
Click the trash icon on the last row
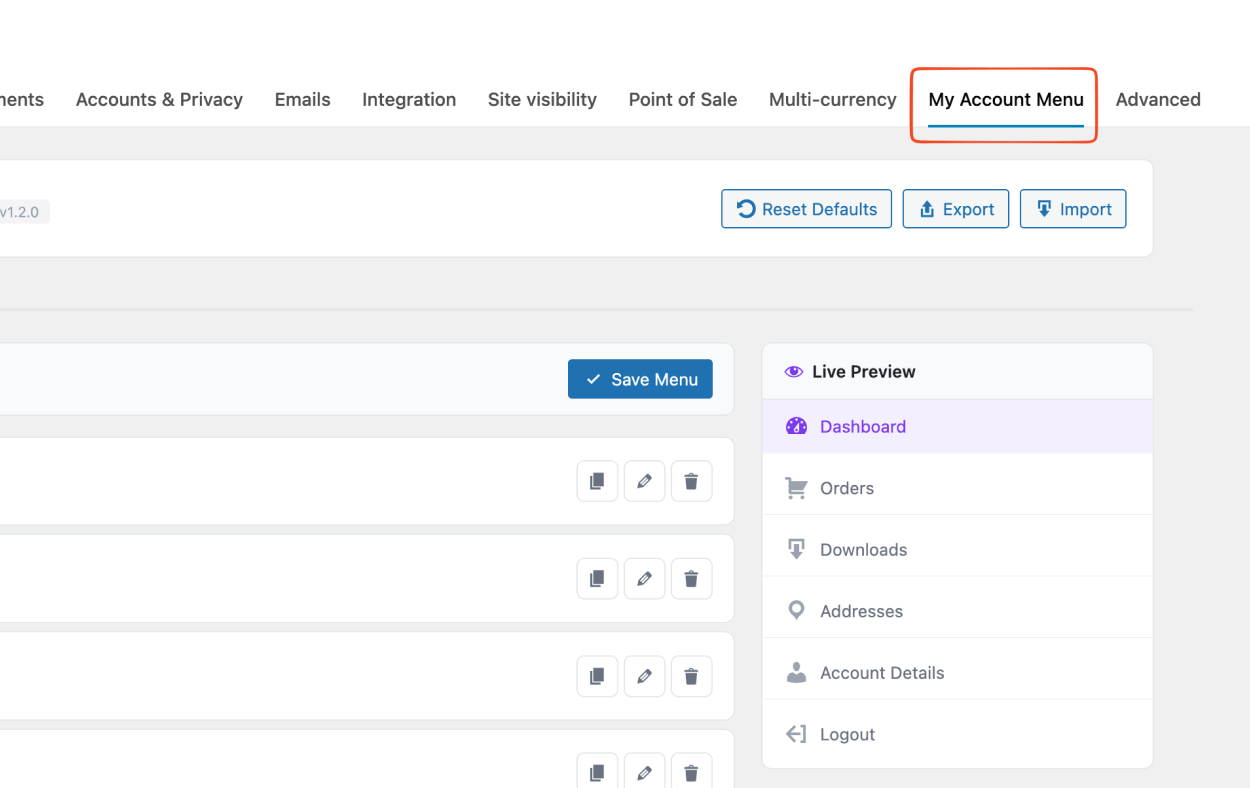pos(691,771)
